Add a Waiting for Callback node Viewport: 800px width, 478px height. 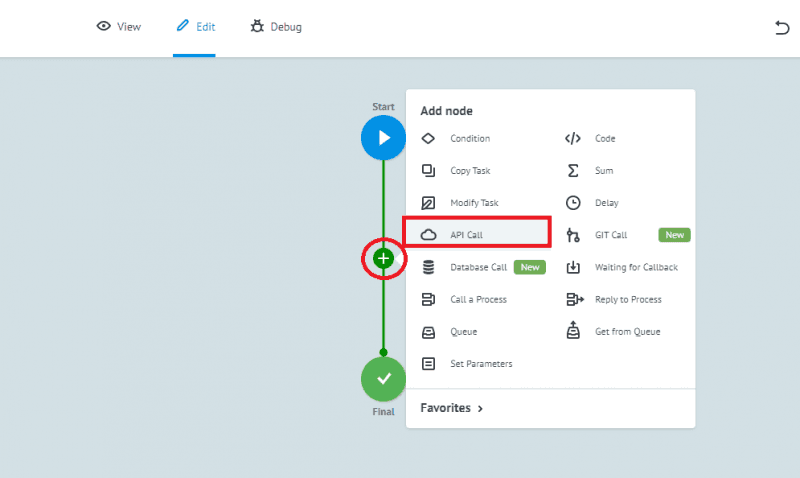coord(636,267)
